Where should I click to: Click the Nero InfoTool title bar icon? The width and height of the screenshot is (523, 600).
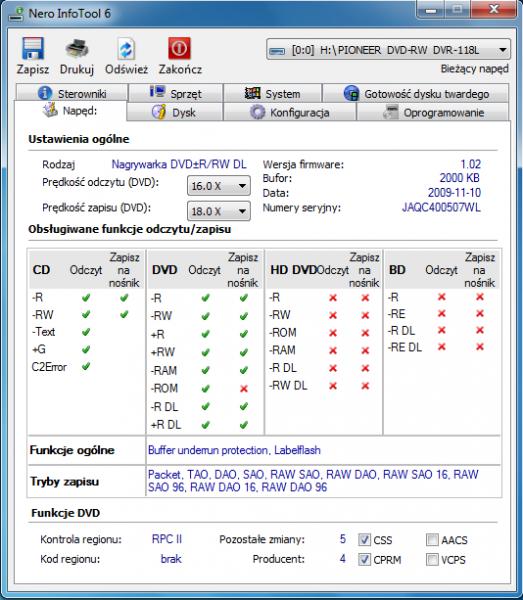[16, 14]
